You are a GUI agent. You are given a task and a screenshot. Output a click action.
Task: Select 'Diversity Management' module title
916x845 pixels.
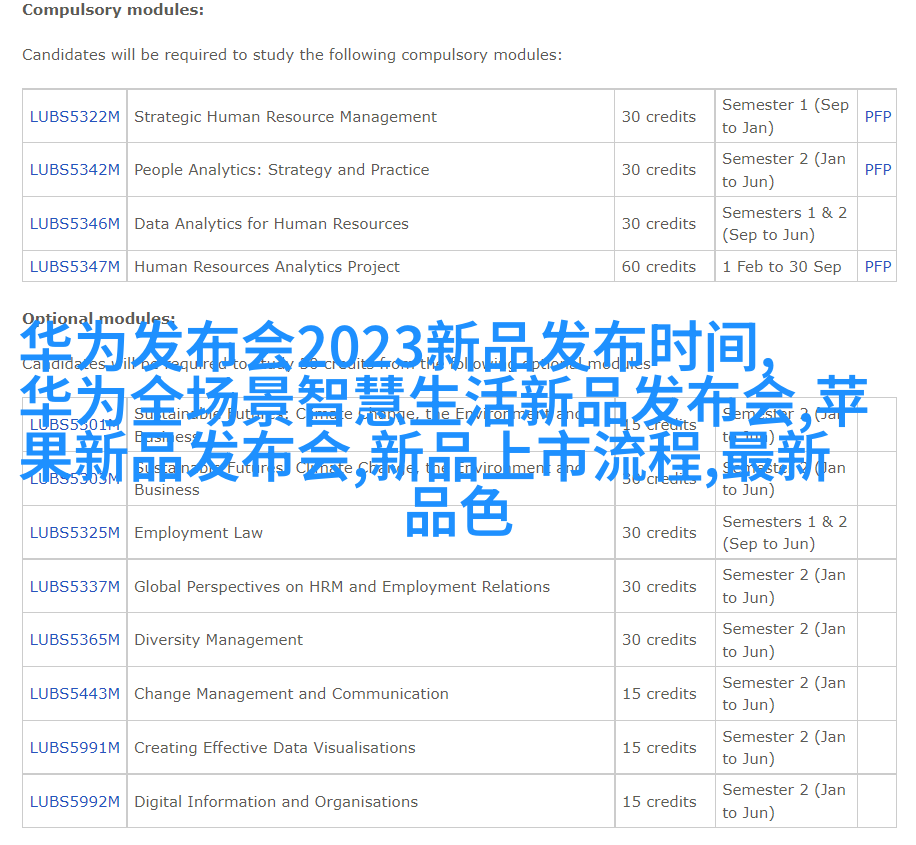coord(218,640)
